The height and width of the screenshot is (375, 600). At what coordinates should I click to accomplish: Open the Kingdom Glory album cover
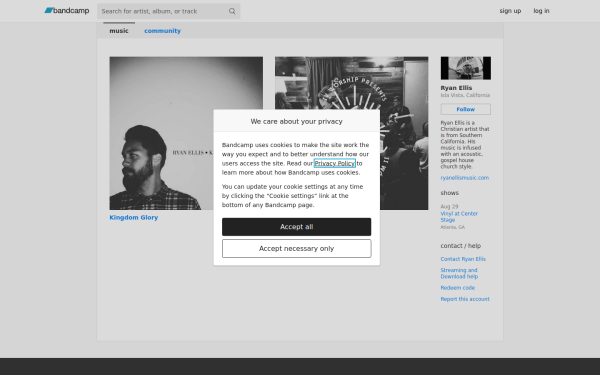tap(186, 133)
